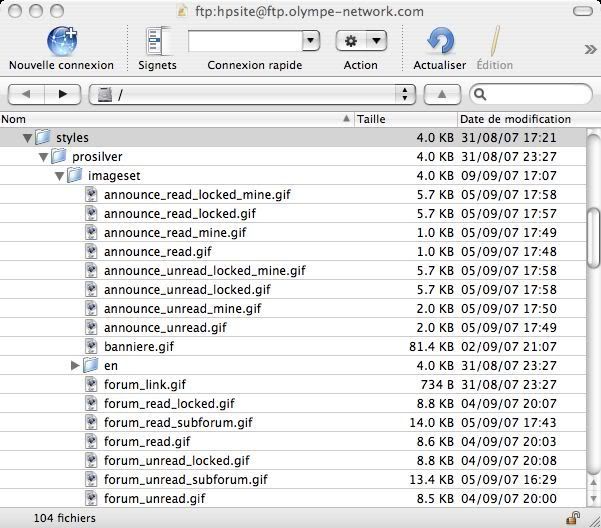This screenshot has width=601, height=528.
Task: Click the forward navigation arrow
Action: [63, 94]
